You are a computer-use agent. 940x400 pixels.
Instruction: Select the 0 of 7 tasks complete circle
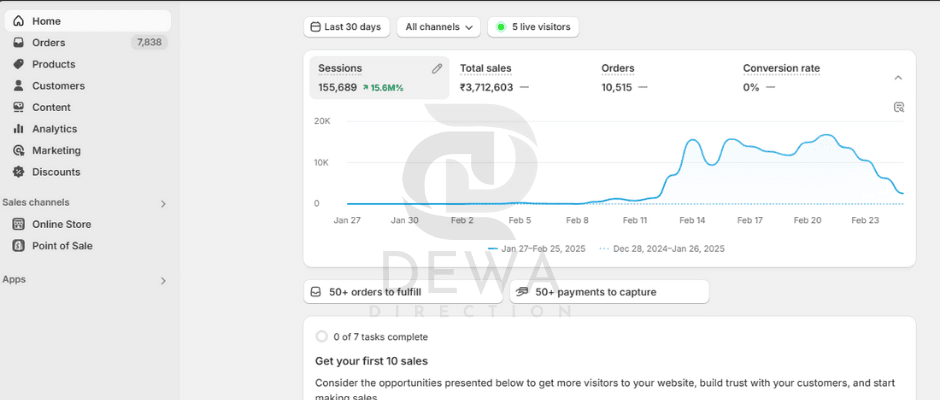321,337
